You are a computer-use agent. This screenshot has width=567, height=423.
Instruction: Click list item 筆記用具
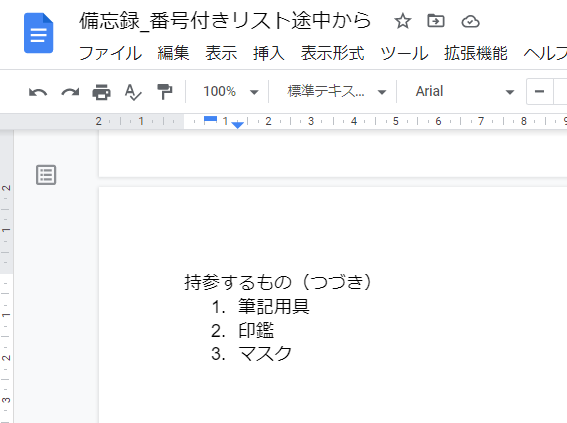click(x=273, y=306)
